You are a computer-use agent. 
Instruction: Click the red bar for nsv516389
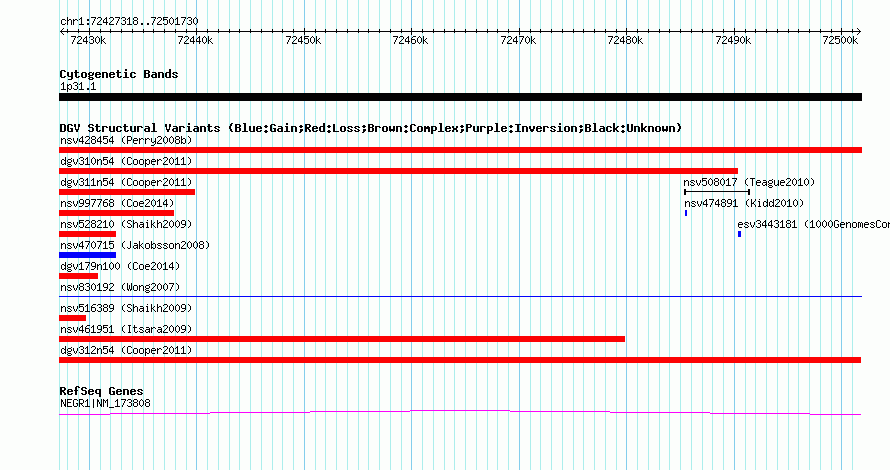[x=73, y=318]
